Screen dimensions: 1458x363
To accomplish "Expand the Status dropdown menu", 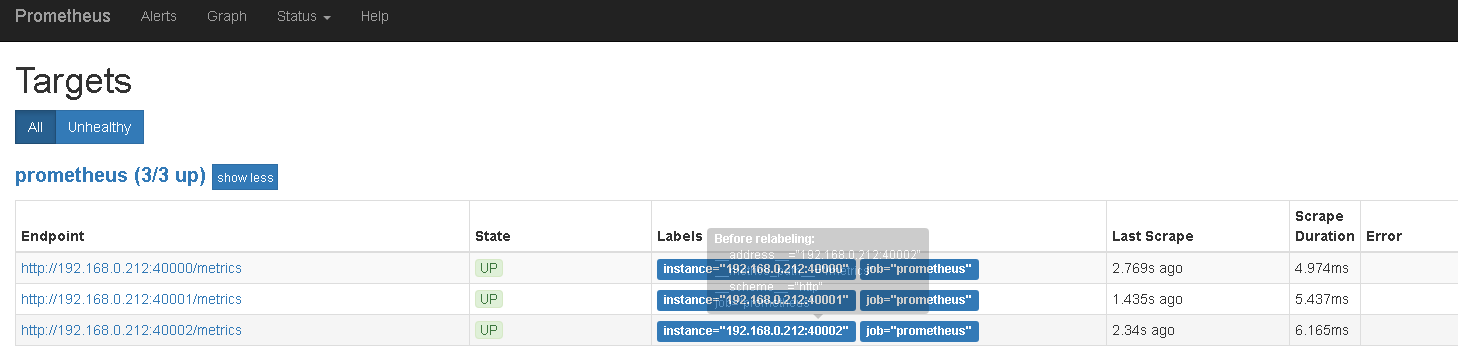I will [x=304, y=16].
